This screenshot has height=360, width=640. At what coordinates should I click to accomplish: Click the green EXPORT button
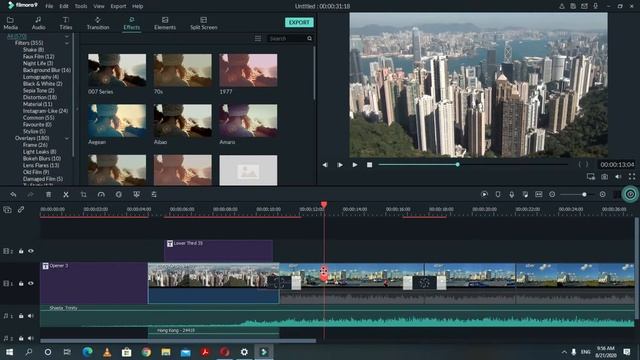tap(299, 22)
